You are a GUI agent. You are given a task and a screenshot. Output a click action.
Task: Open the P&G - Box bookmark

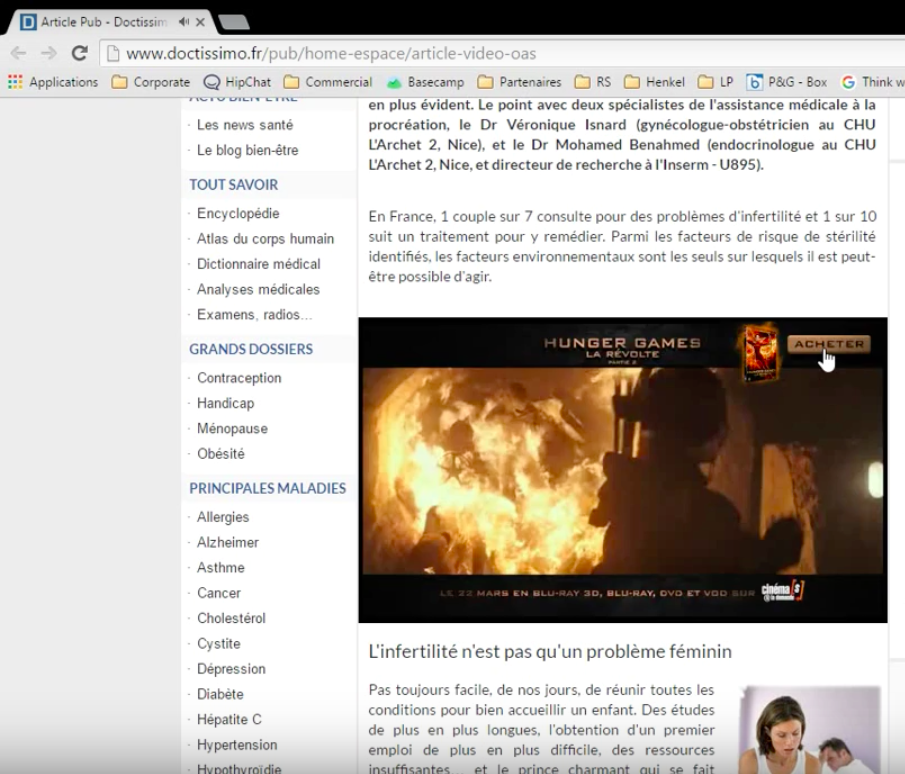[787, 82]
